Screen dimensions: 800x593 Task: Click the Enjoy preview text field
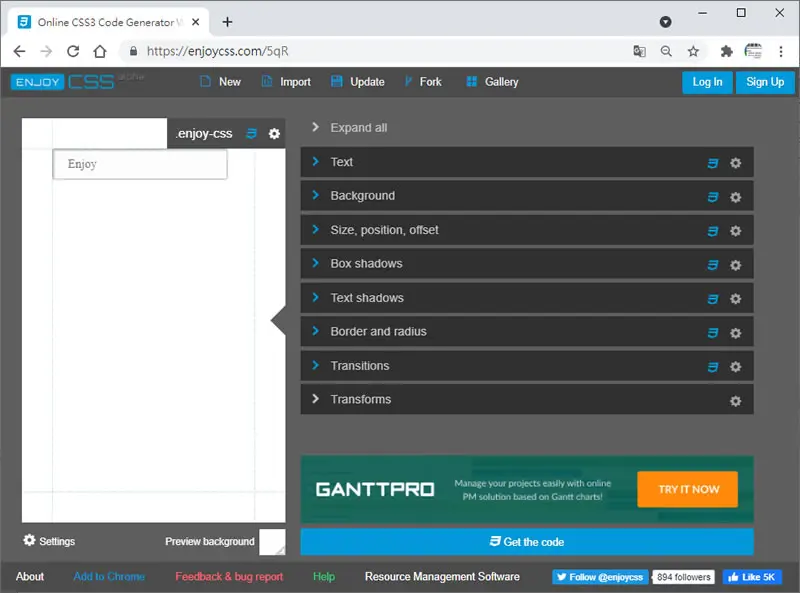pos(140,164)
